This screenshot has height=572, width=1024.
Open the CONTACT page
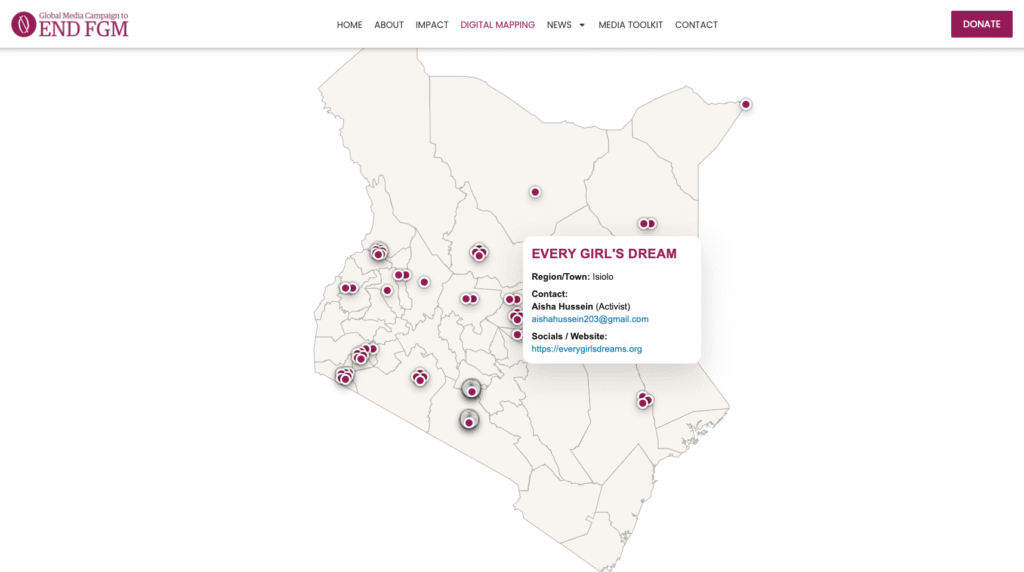tap(696, 25)
